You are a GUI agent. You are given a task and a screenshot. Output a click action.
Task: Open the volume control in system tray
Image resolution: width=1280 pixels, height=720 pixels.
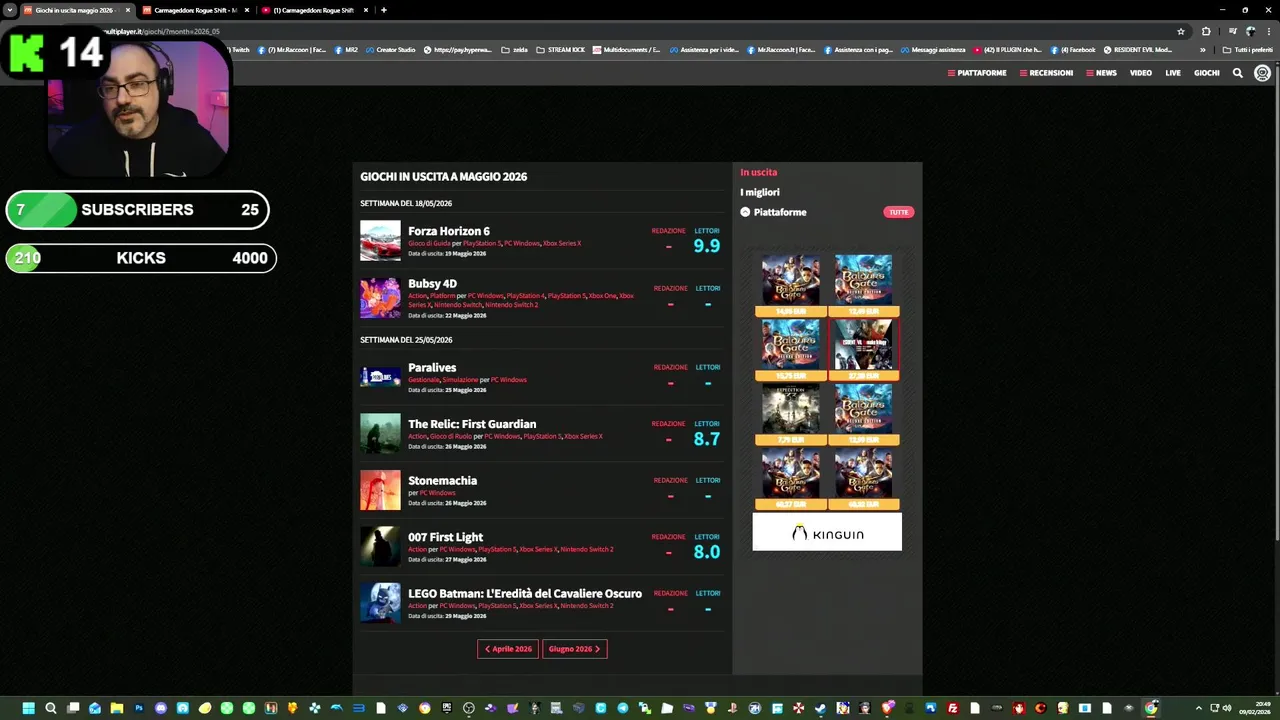coord(1226,708)
